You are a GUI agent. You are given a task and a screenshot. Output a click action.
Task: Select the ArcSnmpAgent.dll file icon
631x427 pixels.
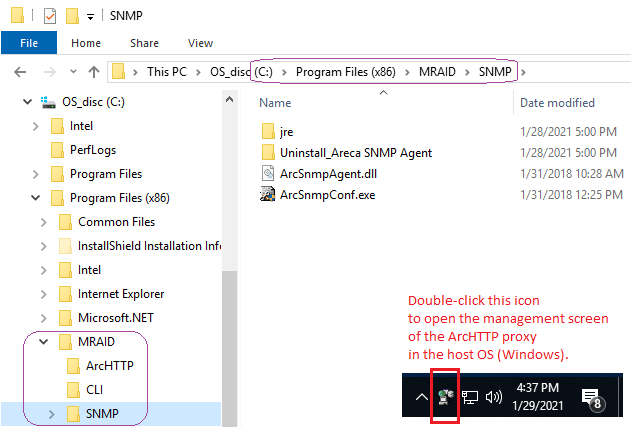pos(268,173)
